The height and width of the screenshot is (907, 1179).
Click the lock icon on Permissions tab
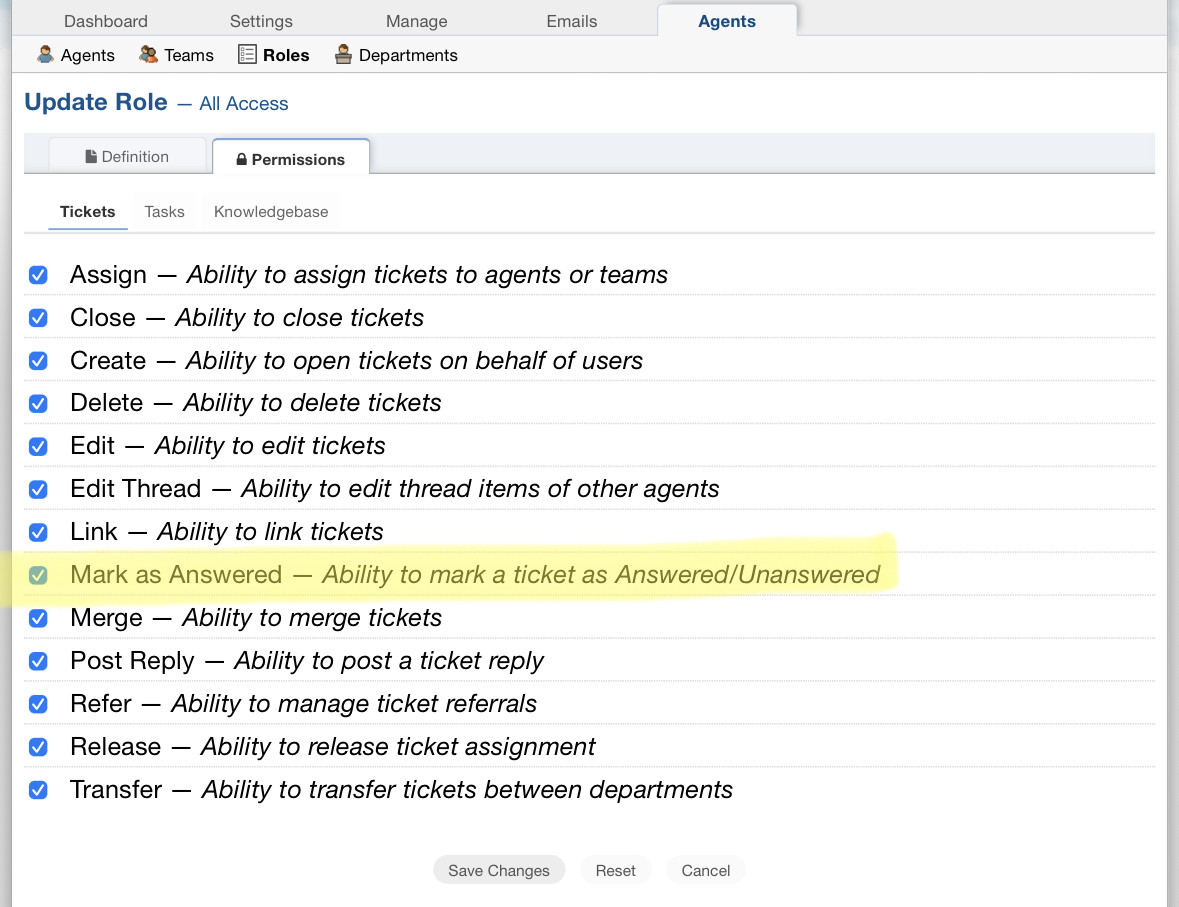point(241,160)
